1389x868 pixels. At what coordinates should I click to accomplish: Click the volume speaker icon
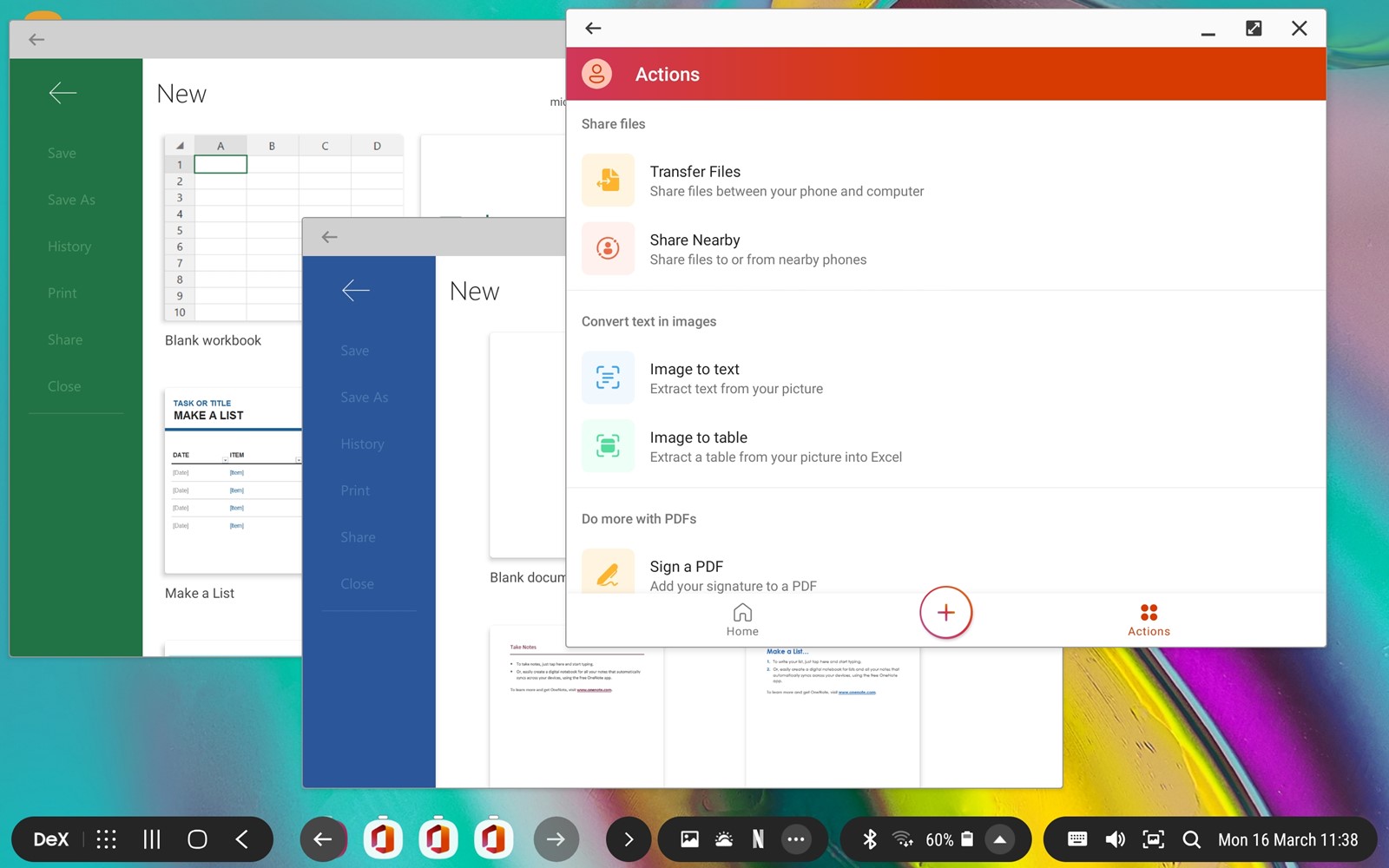pyautogui.click(x=1115, y=839)
